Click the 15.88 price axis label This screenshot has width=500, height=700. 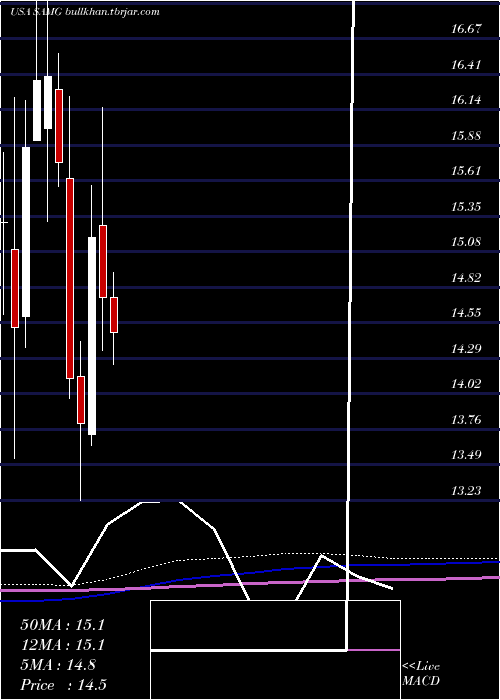(x=466, y=136)
